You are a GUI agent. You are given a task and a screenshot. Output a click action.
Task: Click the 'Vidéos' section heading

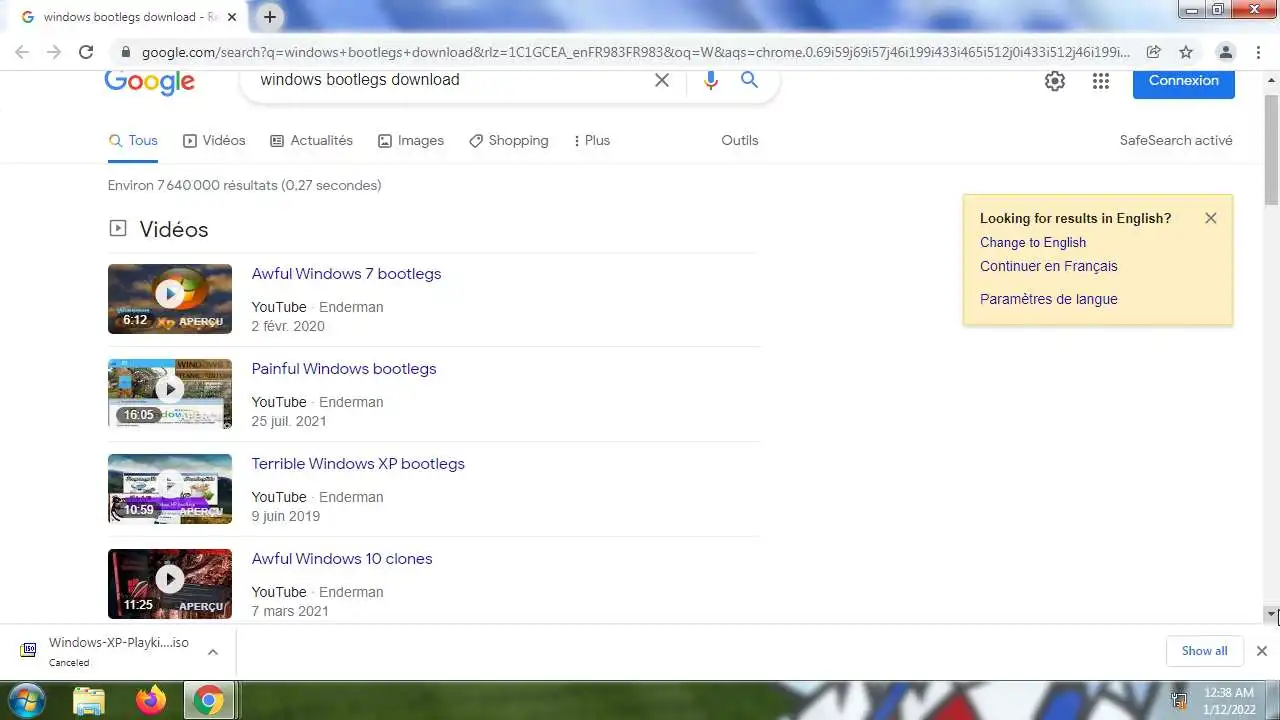click(174, 230)
